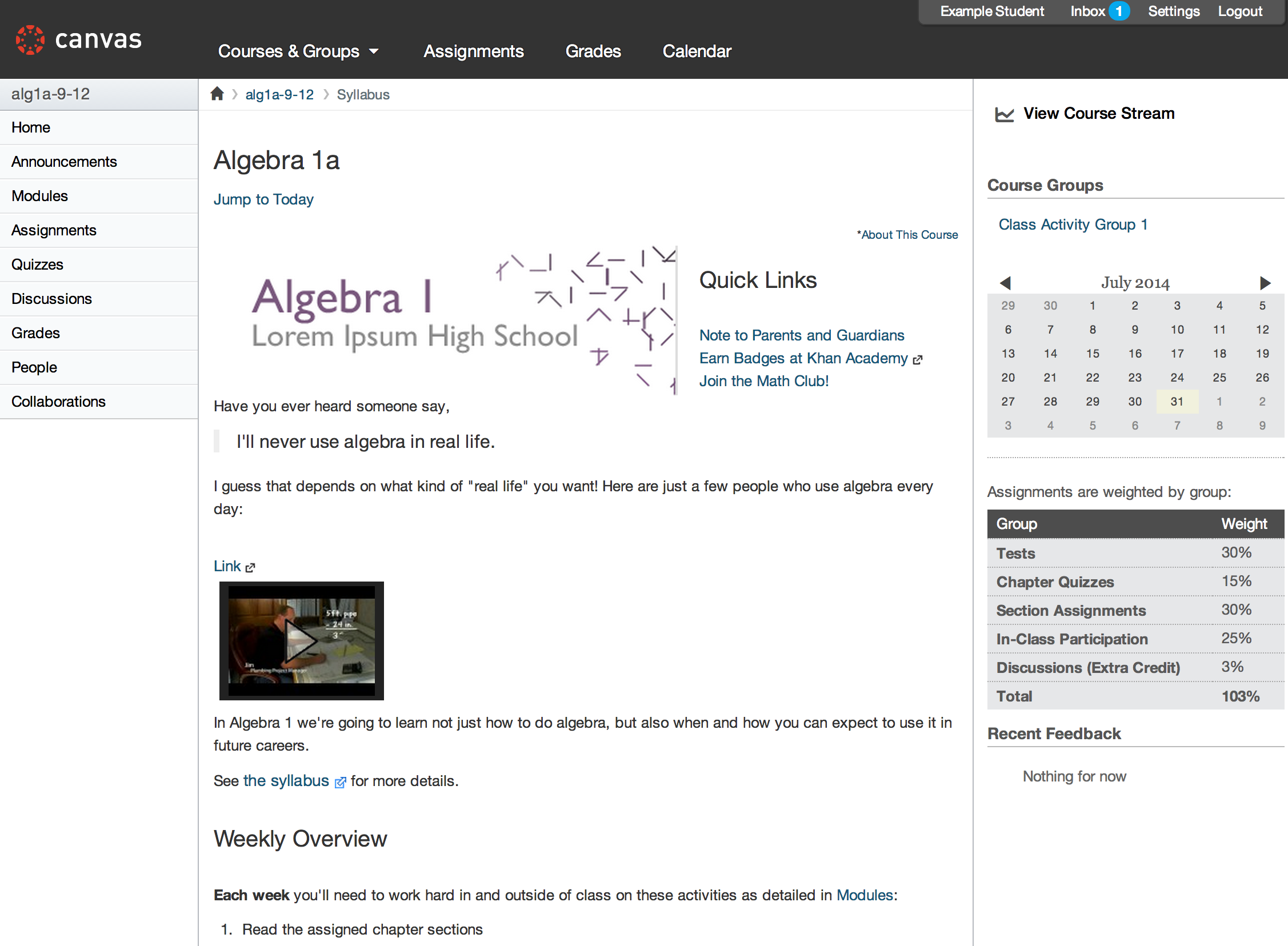Open Earn Badges at Khan Academy link
The width and height of the screenshot is (1288, 946).
803,359
